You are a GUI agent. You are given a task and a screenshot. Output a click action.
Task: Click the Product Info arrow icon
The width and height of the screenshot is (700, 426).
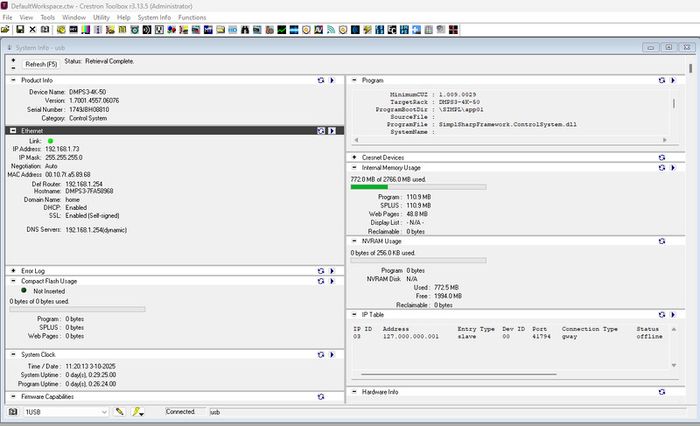(332, 80)
